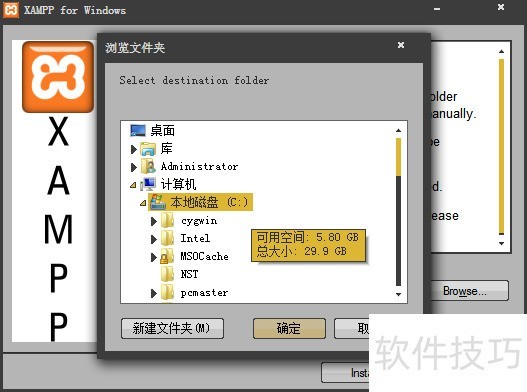Viewport: 527px width, 392px height.
Task: Select the Intel folder name
Action: pyautogui.click(x=195, y=238)
